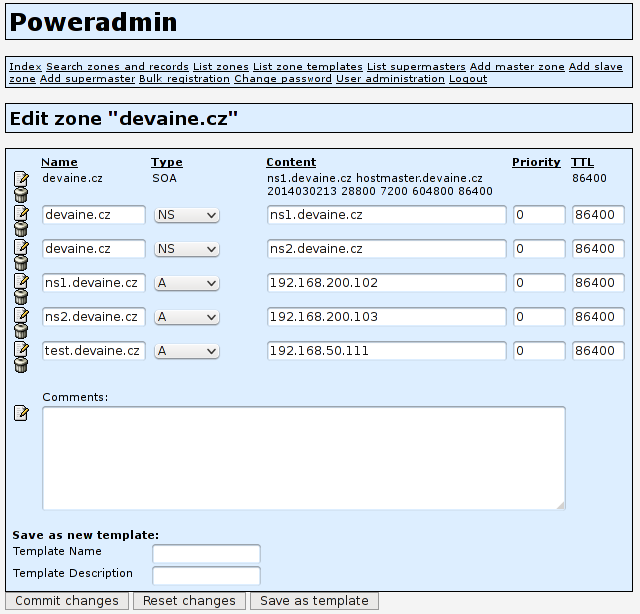
Task: Go to the Index page
Action: pyautogui.click(x=25, y=67)
